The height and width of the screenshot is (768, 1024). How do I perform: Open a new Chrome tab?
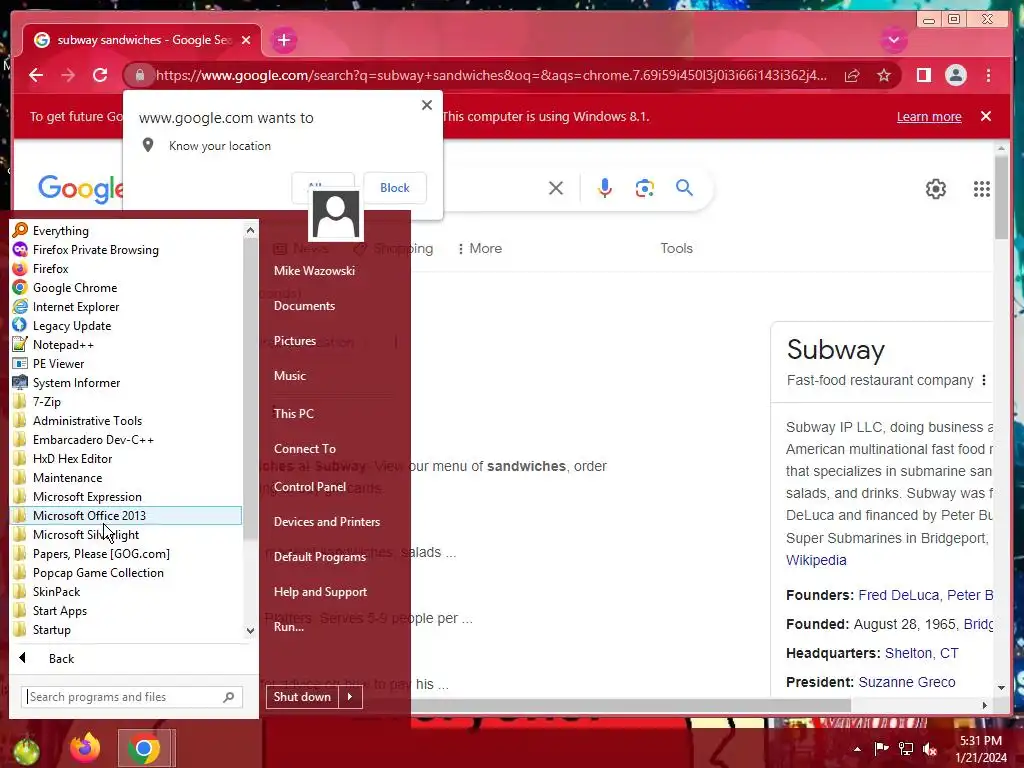pos(283,40)
